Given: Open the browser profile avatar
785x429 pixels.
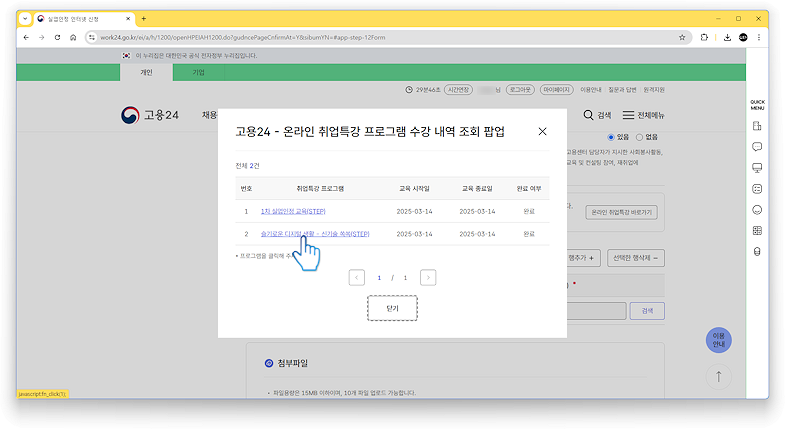Looking at the screenshot, I should tap(743, 37).
